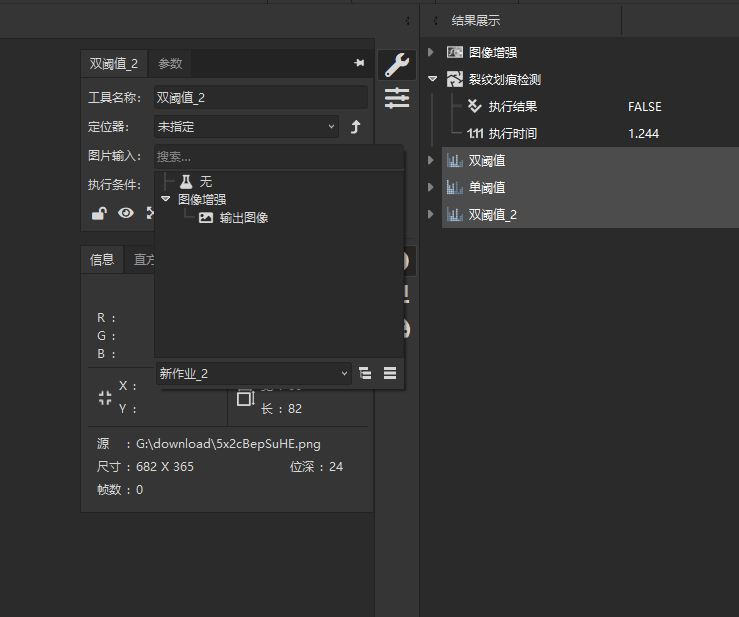Click the wrench tool settings icon
Image resolution: width=739 pixels, height=617 pixels.
click(397, 65)
